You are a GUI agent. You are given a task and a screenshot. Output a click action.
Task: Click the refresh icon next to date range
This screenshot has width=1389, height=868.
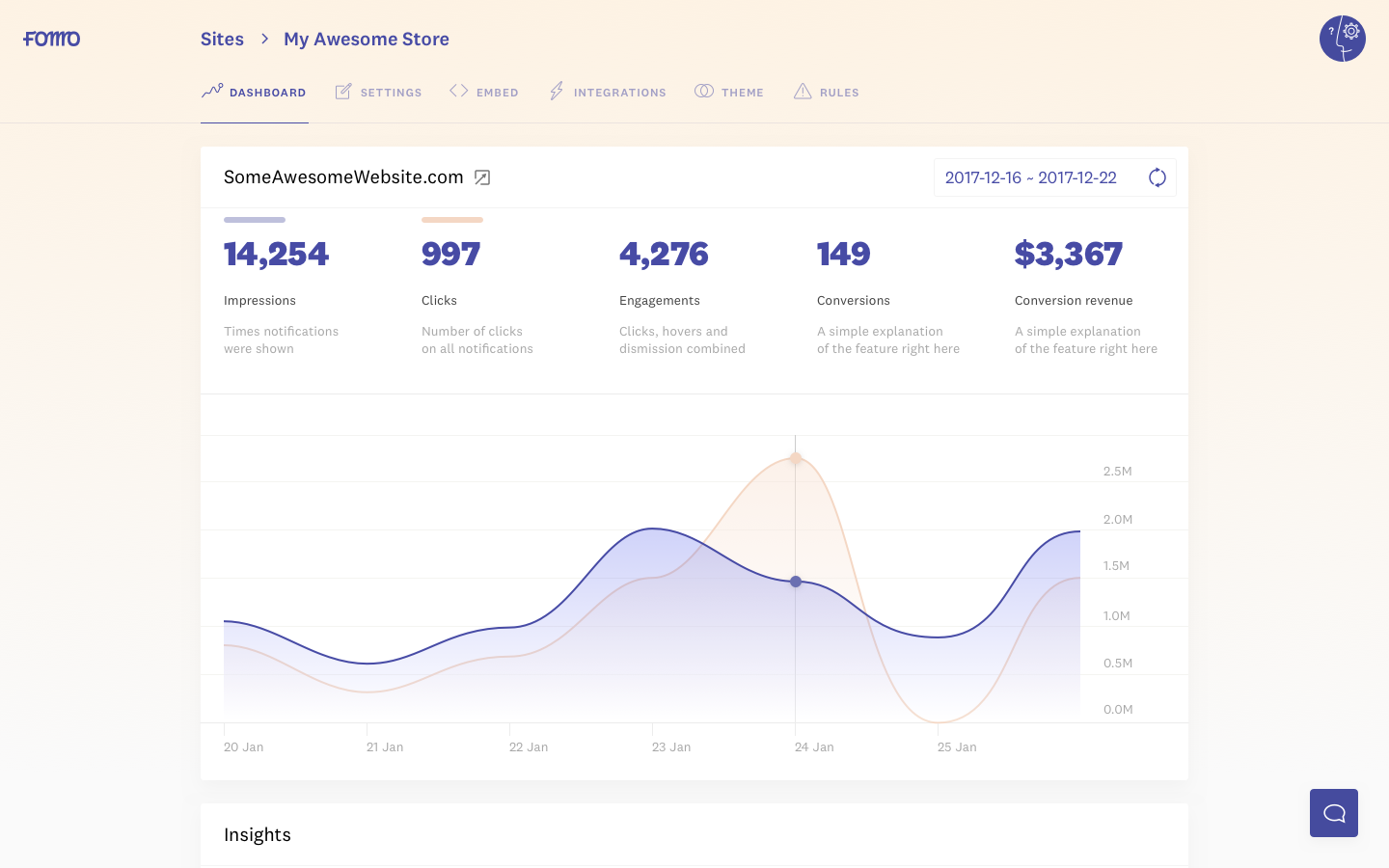[x=1157, y=177]
